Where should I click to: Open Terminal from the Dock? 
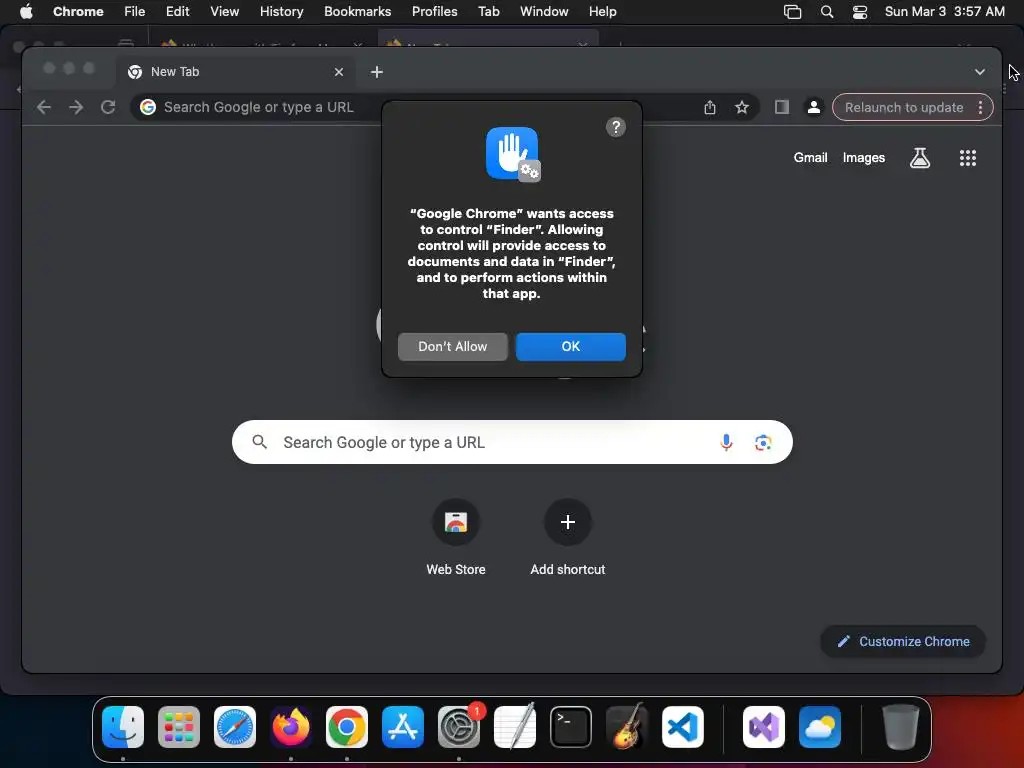click(571, 727)
